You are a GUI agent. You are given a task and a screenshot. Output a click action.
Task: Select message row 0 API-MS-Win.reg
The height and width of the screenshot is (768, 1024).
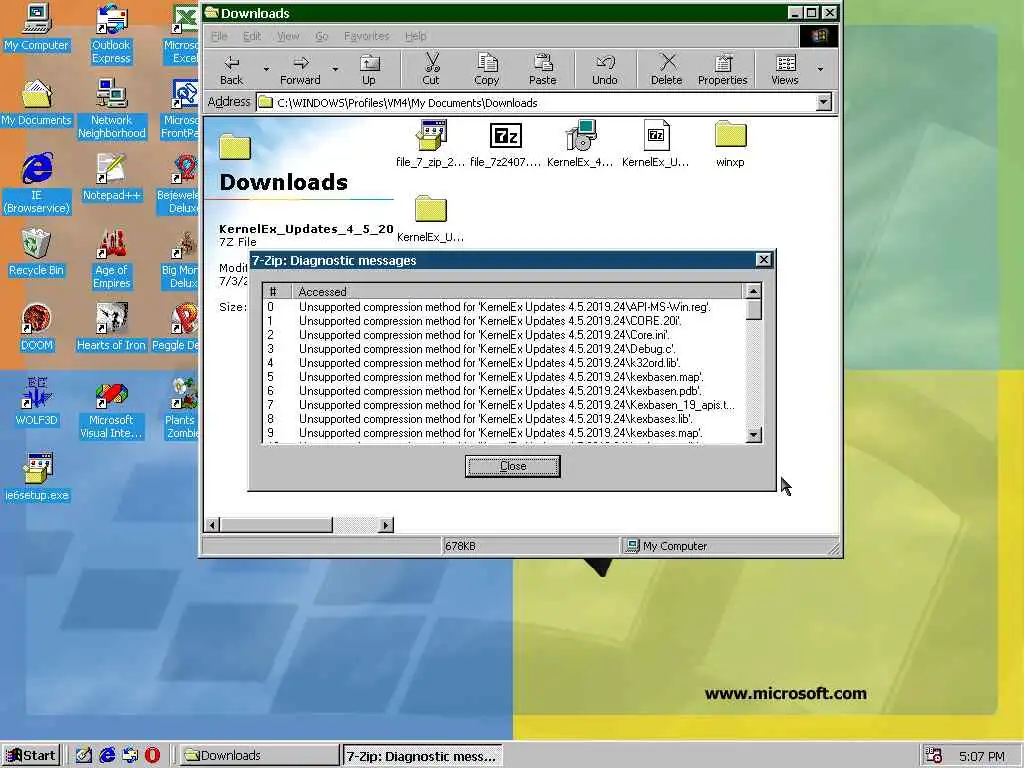[x=502, y=307]
